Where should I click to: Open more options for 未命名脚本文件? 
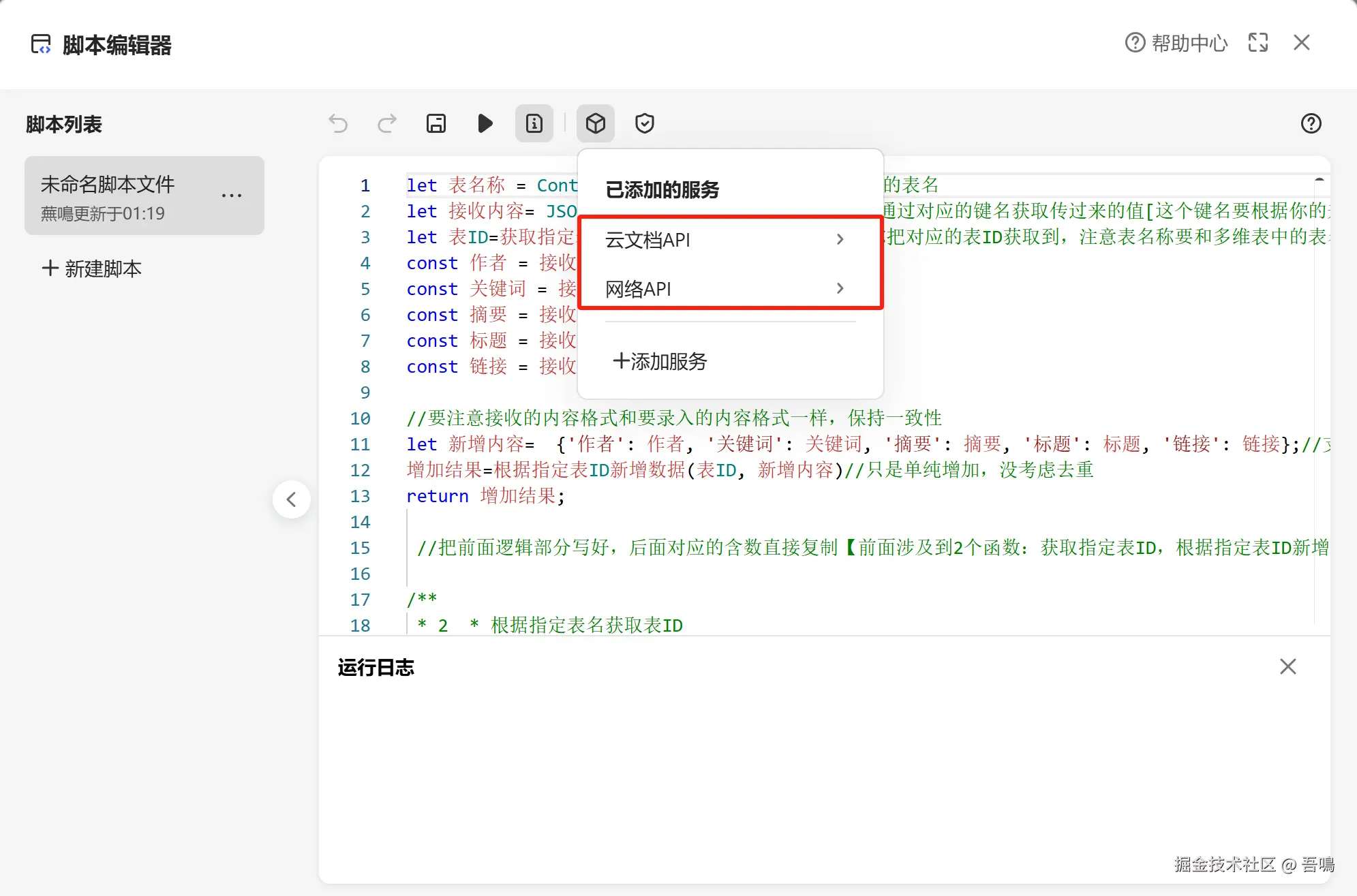click(232, 196)
